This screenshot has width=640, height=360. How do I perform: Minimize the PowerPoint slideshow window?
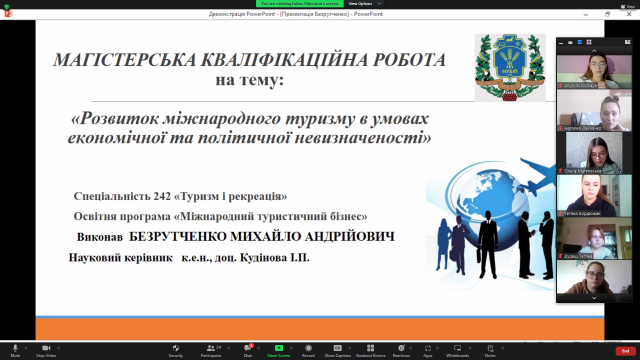(x=586, y=14)
